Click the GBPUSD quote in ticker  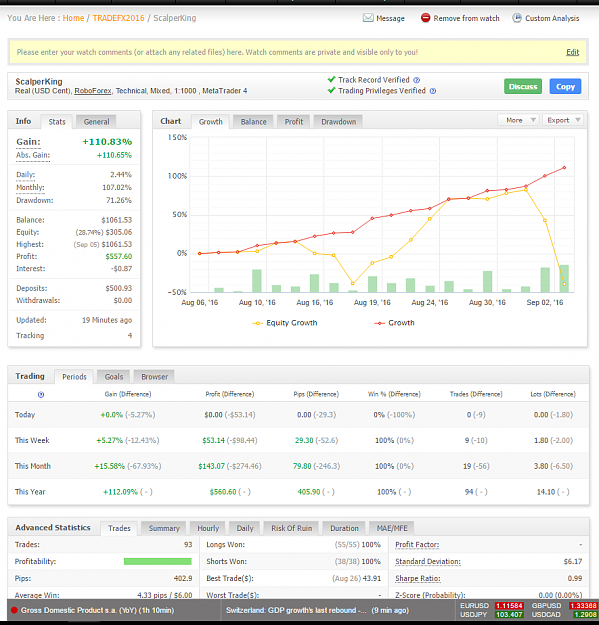(583, 606)
